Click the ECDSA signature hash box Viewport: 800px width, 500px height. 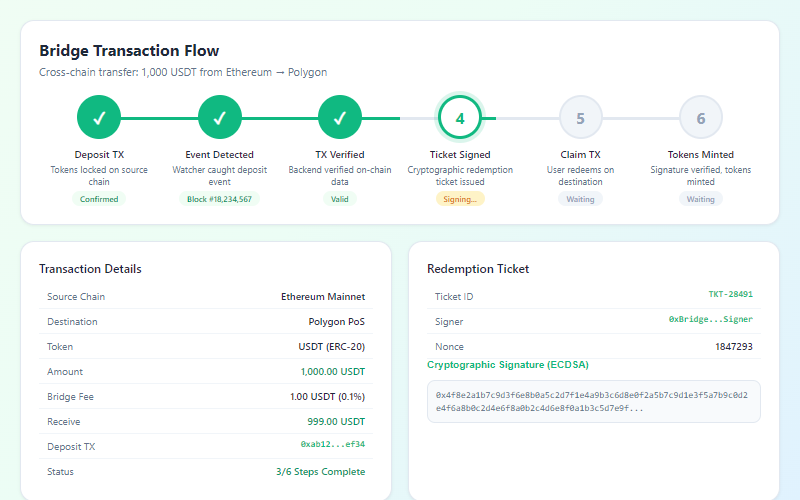click(x=594, y=402)
